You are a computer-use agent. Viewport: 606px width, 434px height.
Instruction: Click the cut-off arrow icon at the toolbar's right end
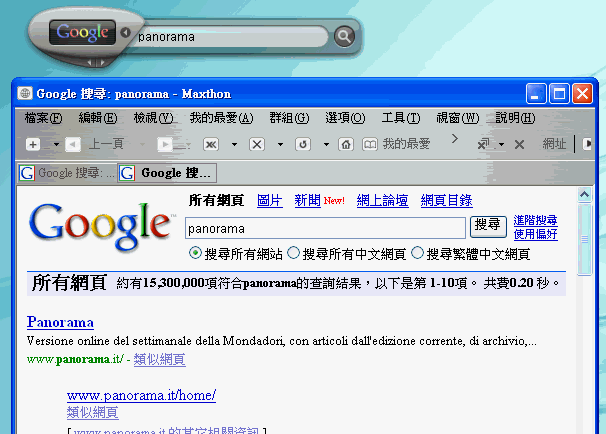[587, 144]
